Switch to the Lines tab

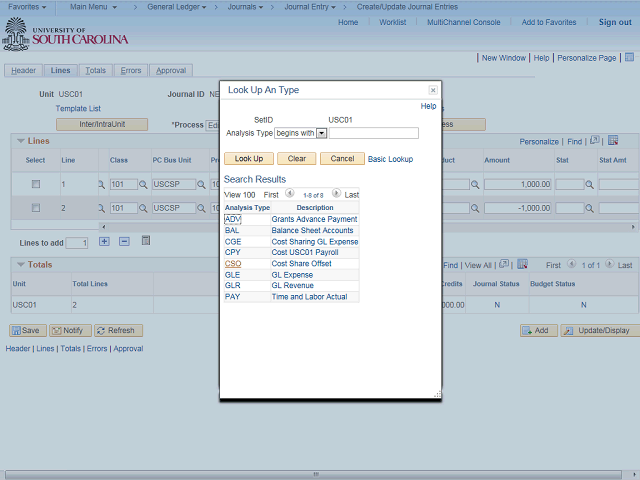tap(60, 70)
